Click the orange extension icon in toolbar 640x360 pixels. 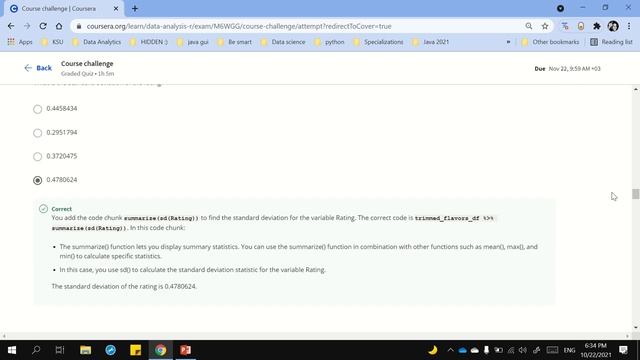(x=581, y=26)
